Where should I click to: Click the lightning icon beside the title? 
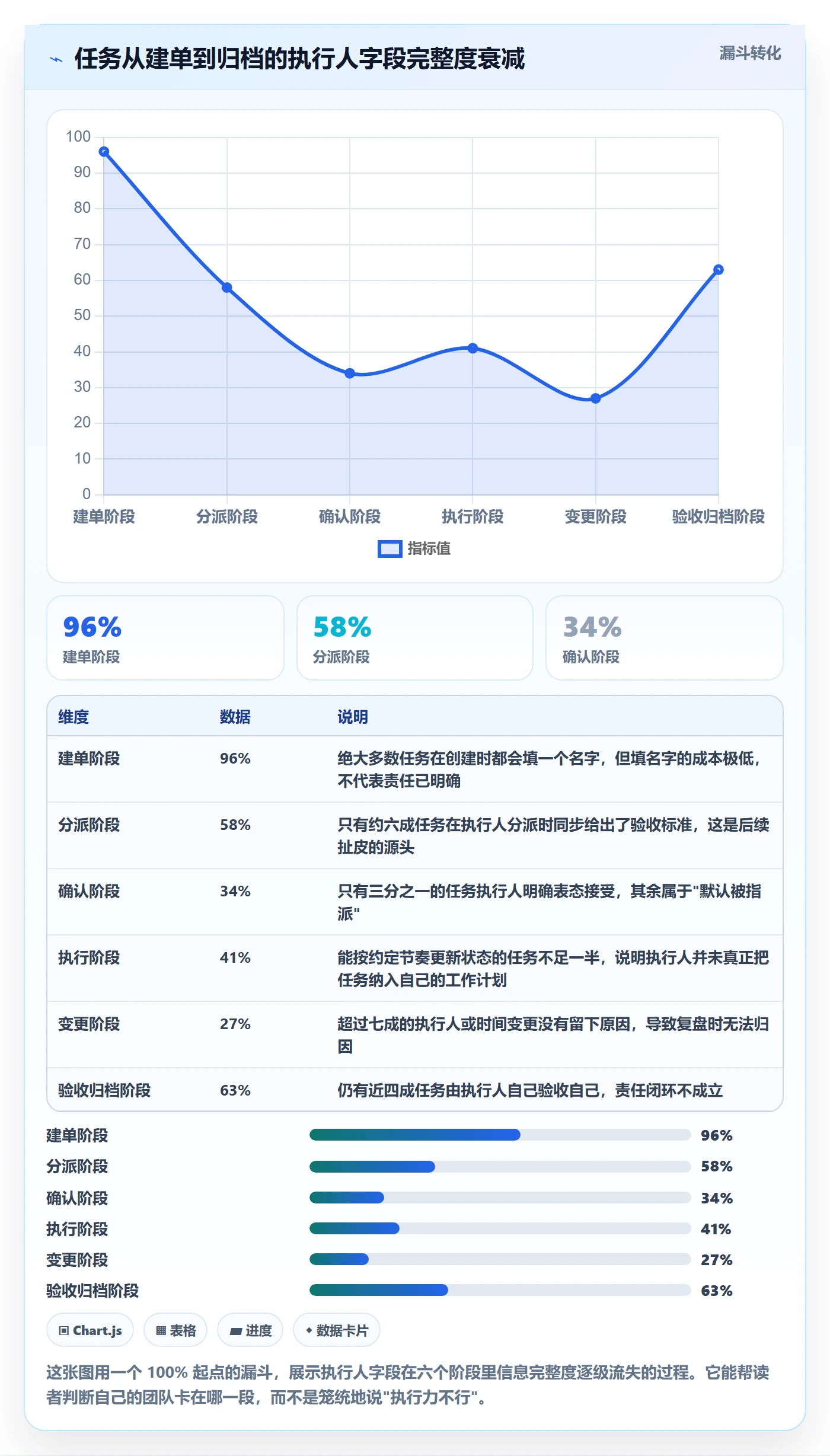[56, 59]
